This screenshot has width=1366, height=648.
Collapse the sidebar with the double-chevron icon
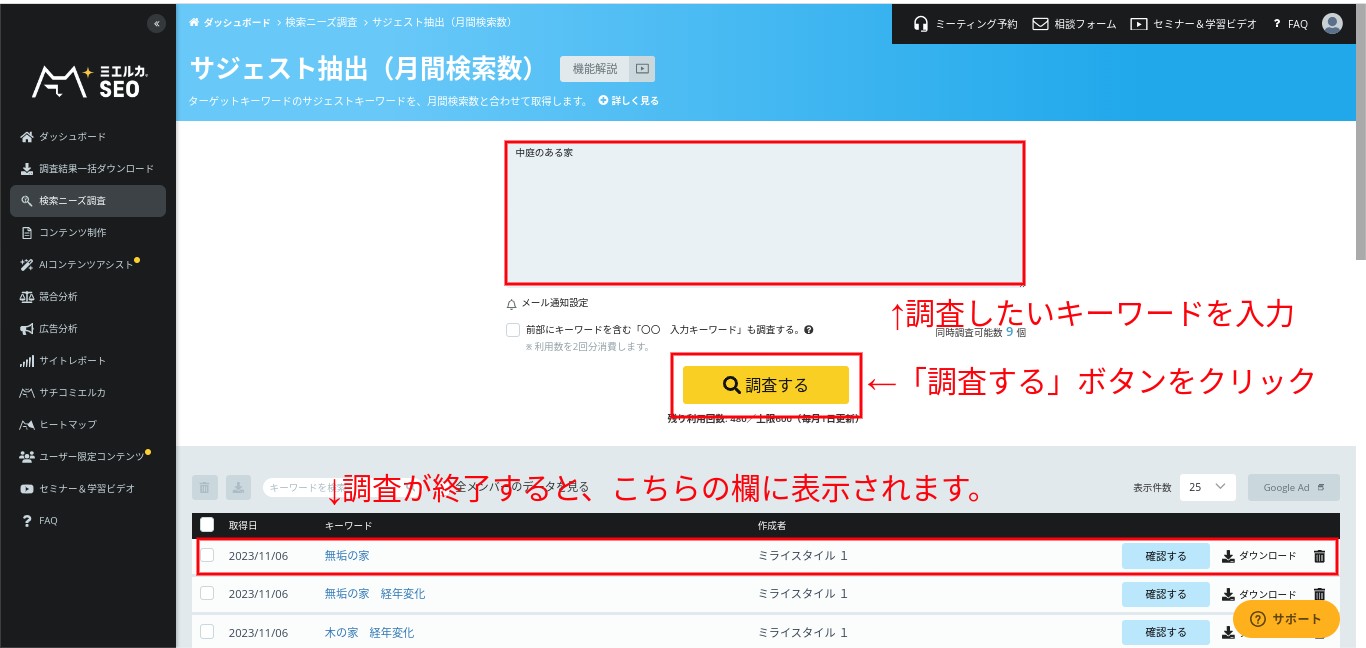pyautogui.click(x=156, y=24)
